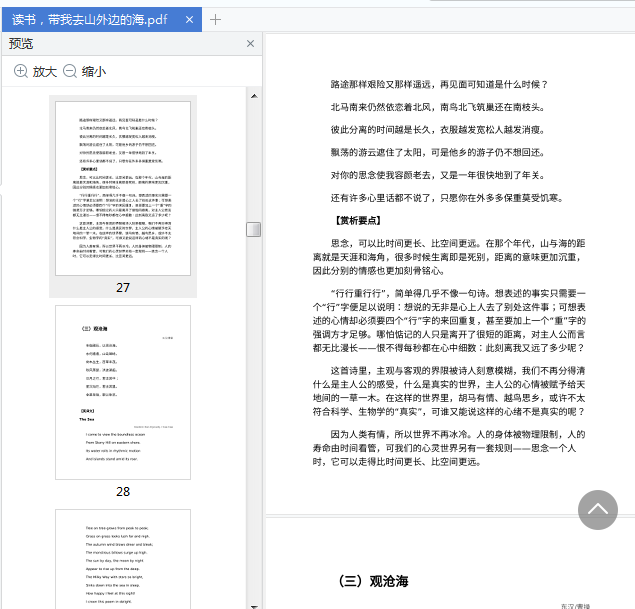
Task: Click the line starting 还有许多心里话
Action: 447,198
